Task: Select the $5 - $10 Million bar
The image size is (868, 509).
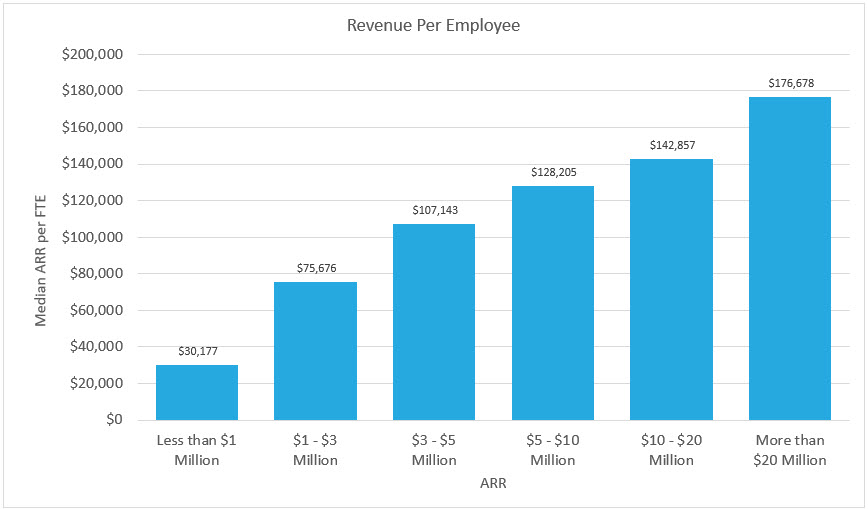Action: tap(553, 303)
